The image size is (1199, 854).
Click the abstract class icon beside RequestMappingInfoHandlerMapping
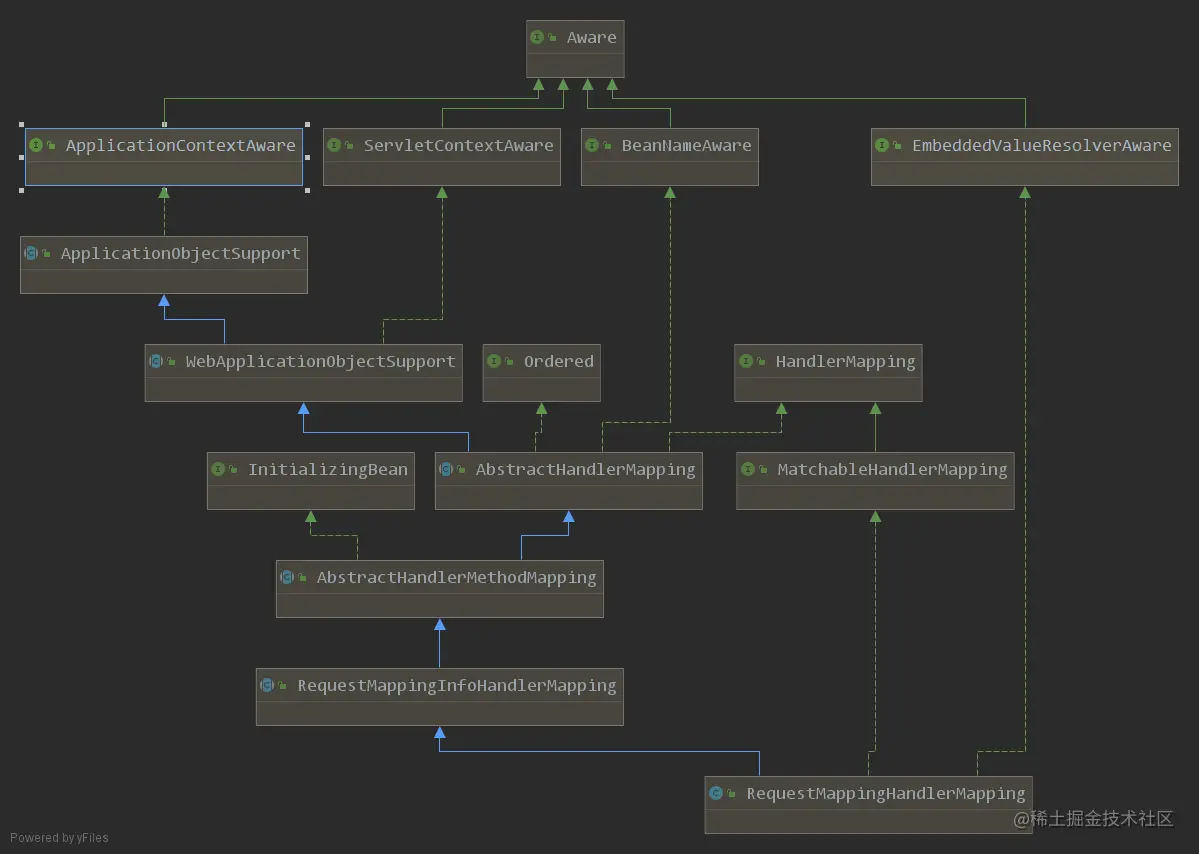267,685
